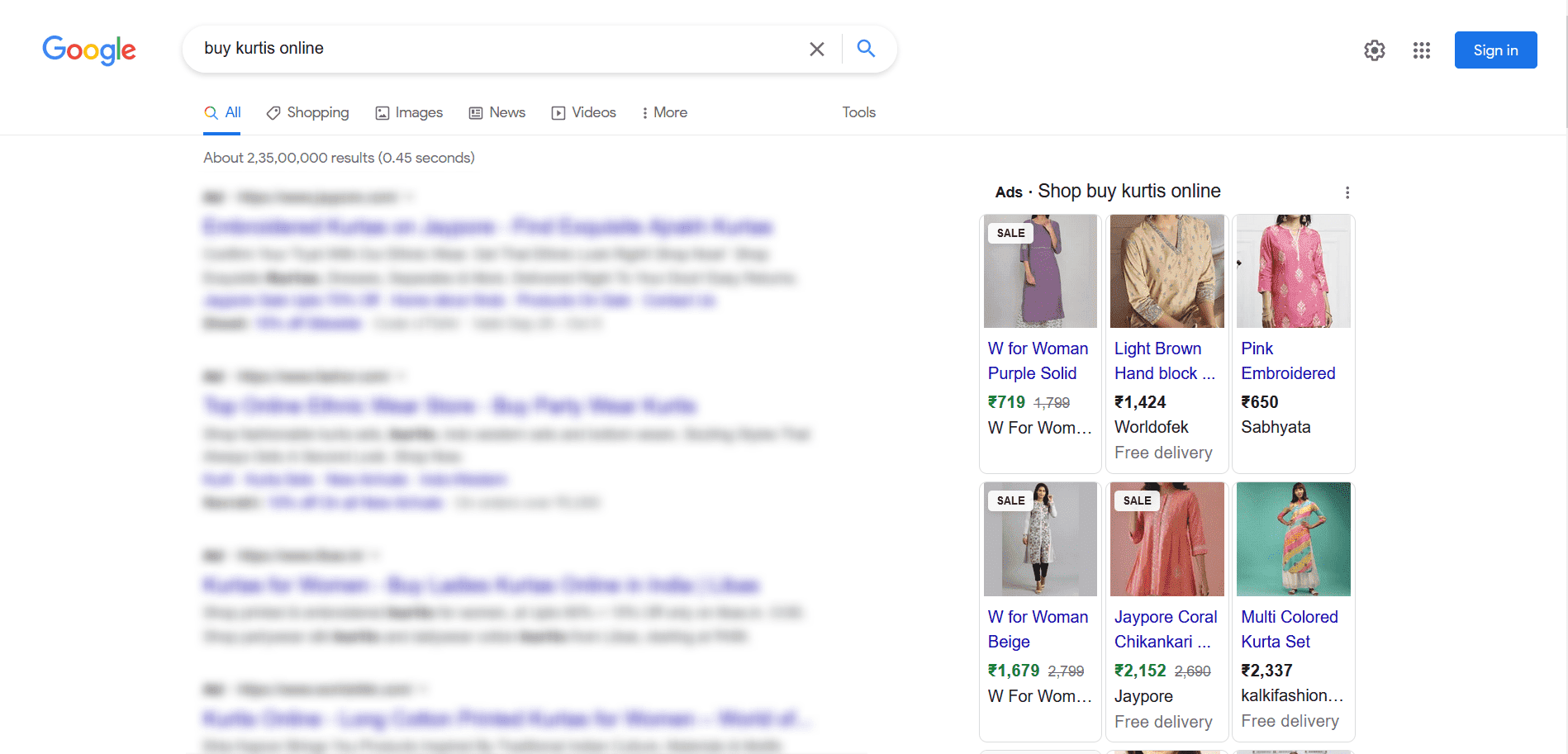This screenshot has width=1568, height=754.
Task: Switch to the News tab
Action: (497, 112)
